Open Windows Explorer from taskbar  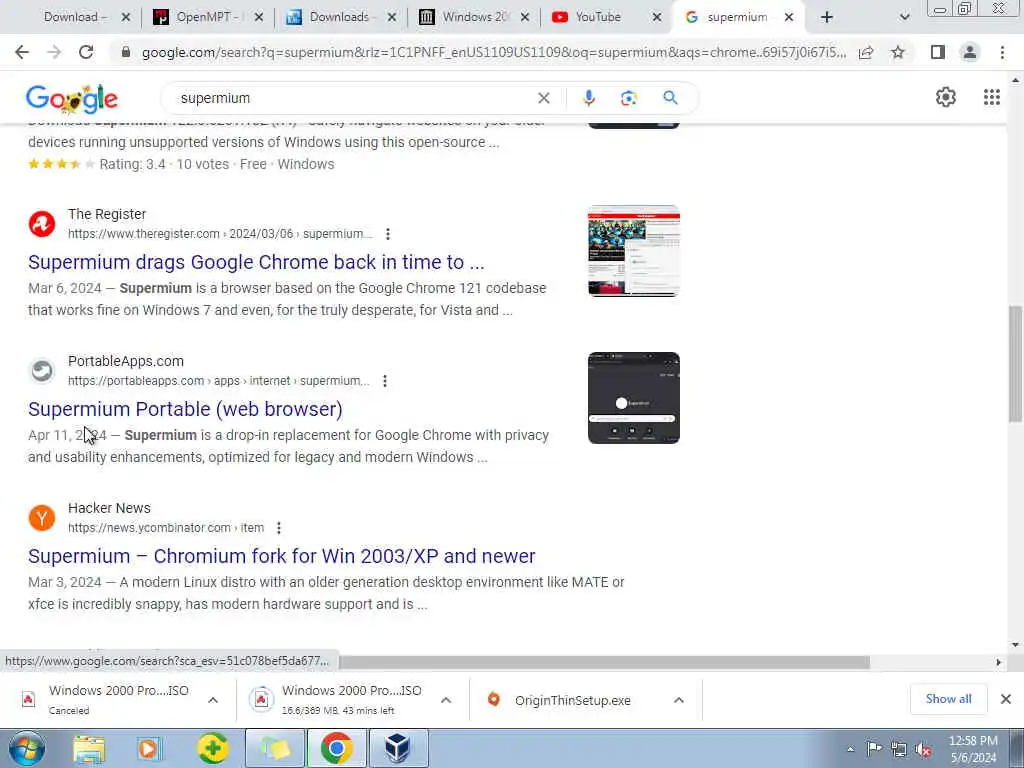(x=89, y=748)
